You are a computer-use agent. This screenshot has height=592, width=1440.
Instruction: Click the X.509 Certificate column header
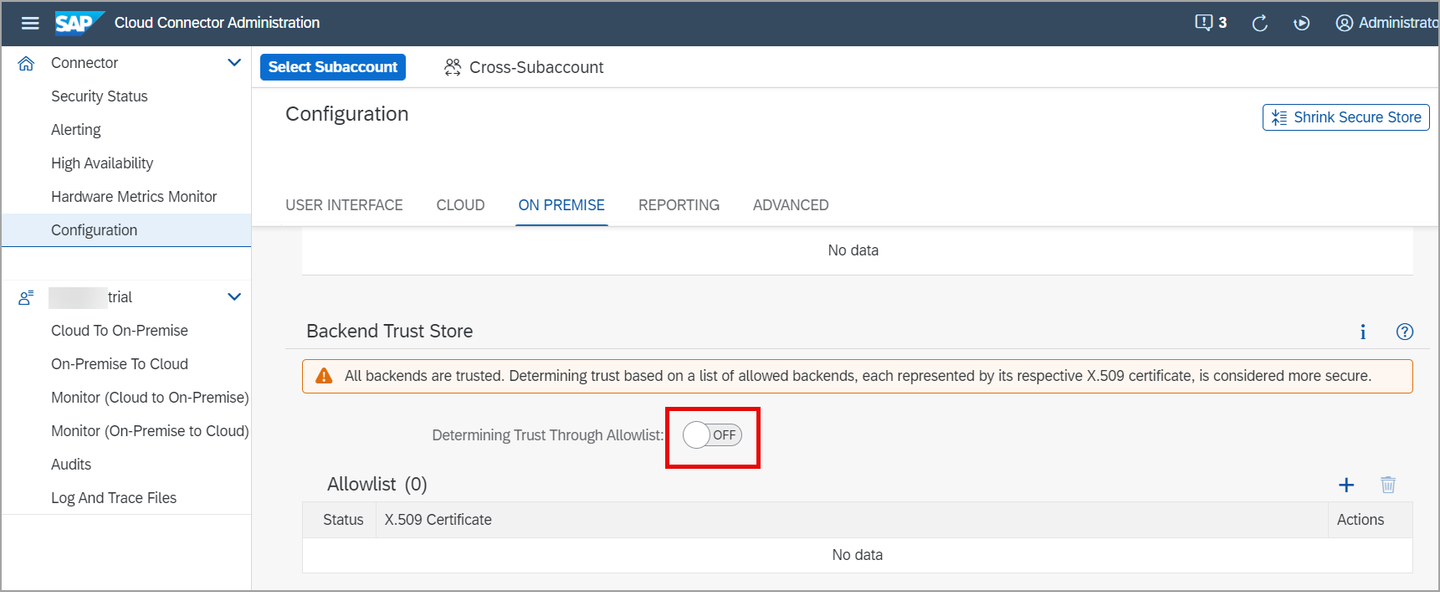[438, 520]
